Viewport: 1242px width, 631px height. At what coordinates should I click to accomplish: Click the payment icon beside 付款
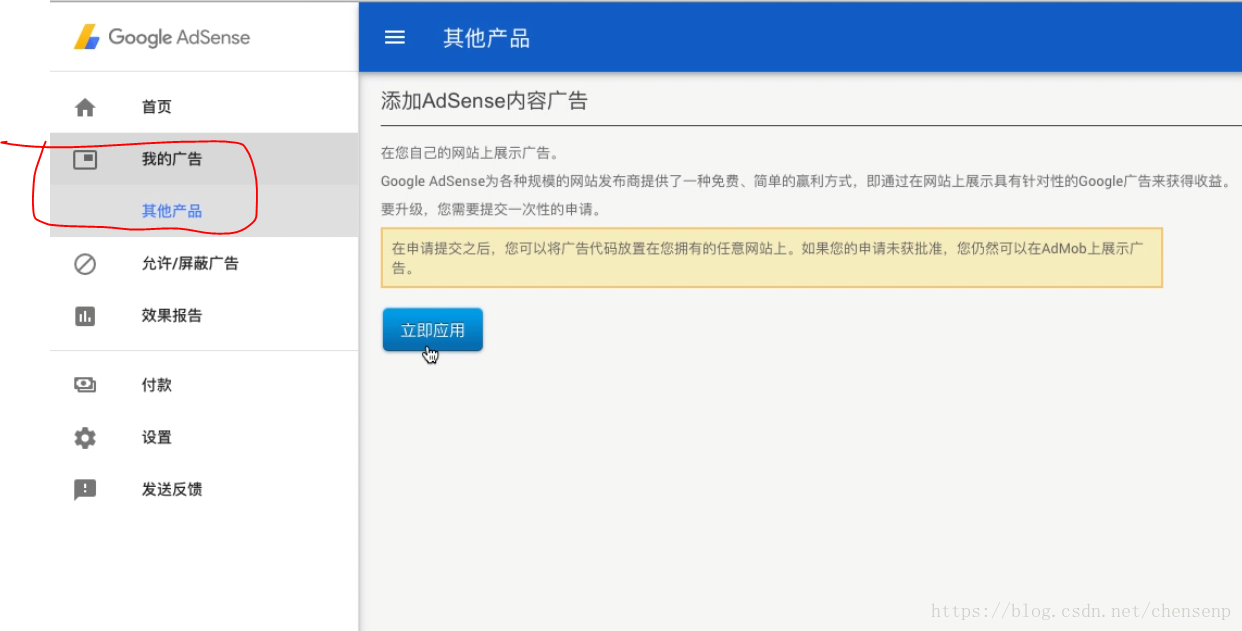point(85,385)
